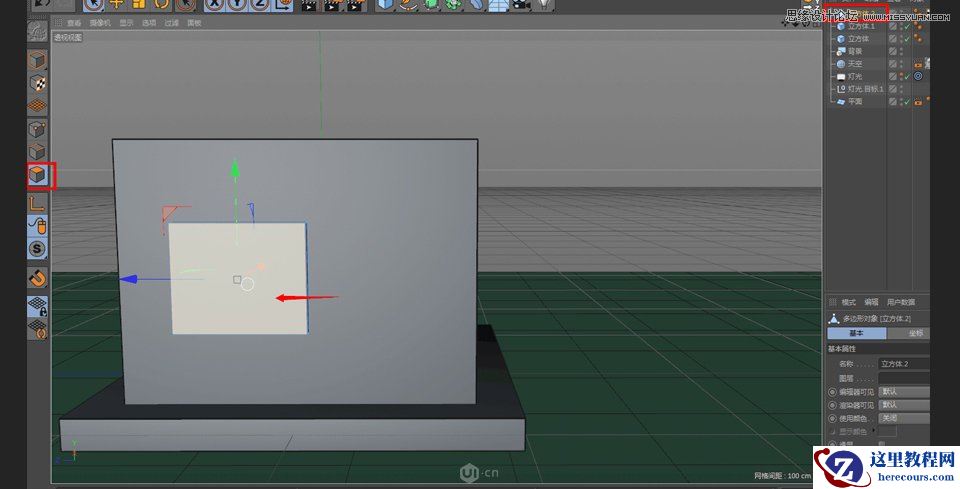Click the tweak mouse icon in left sidebar
This screenshot has width=960, height=489.
(x=37, y=226)
